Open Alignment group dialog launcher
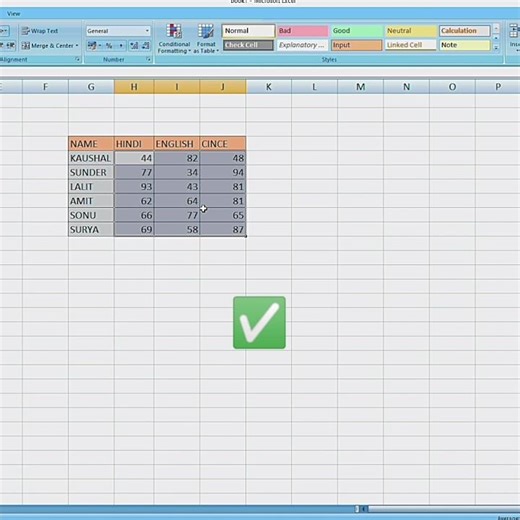The image size is (520, 520). coord(78,59)
